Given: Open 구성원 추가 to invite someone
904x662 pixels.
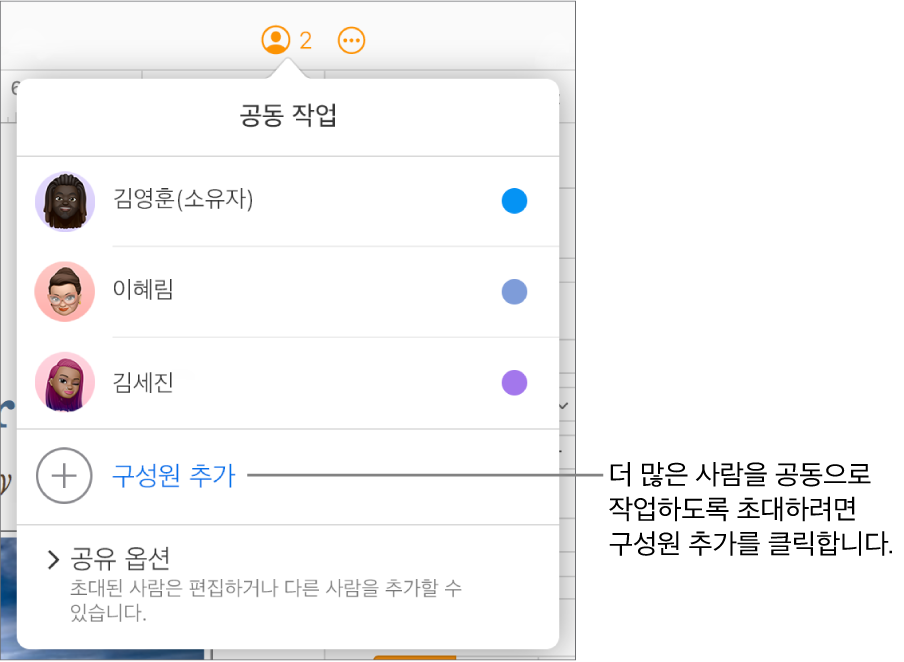Looking at the screenshot, I should click(x=174, y=477).
